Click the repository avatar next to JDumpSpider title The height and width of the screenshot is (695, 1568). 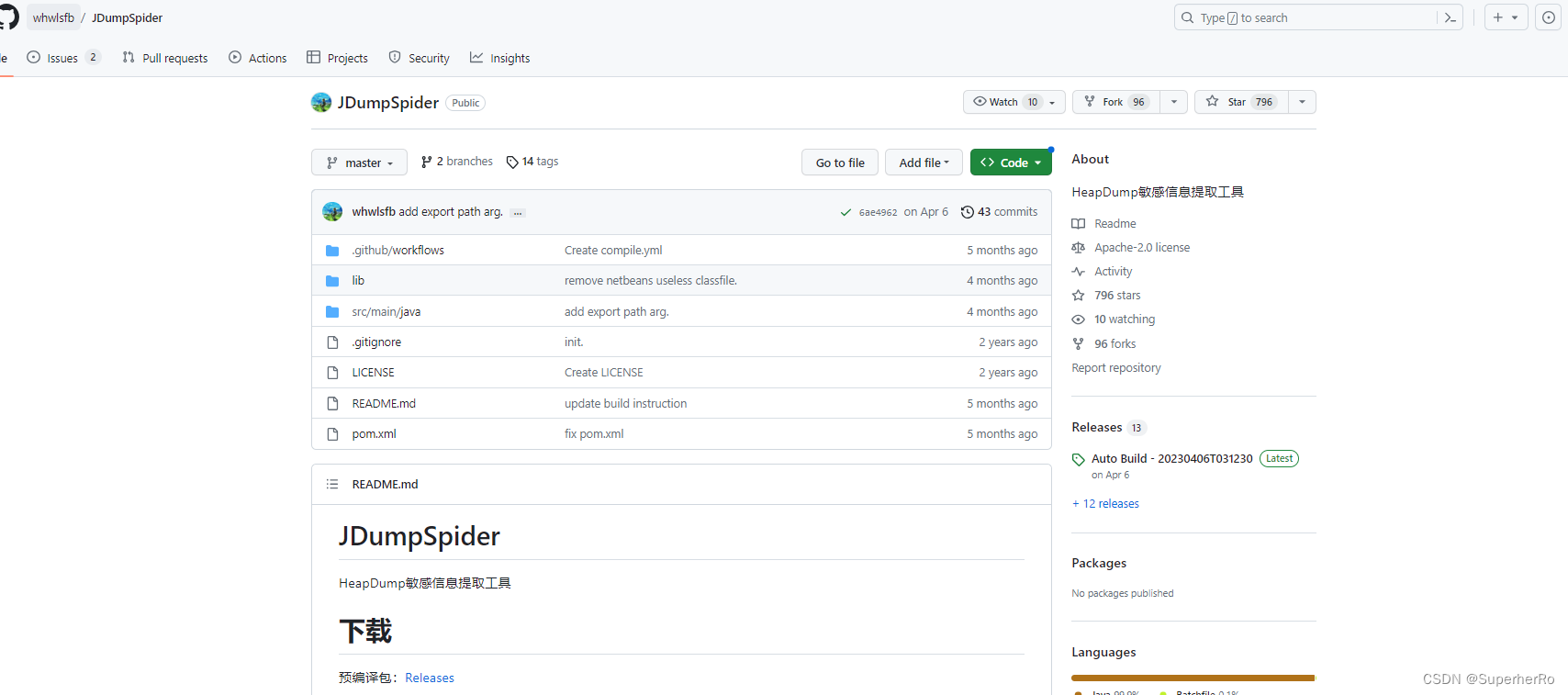321,102
